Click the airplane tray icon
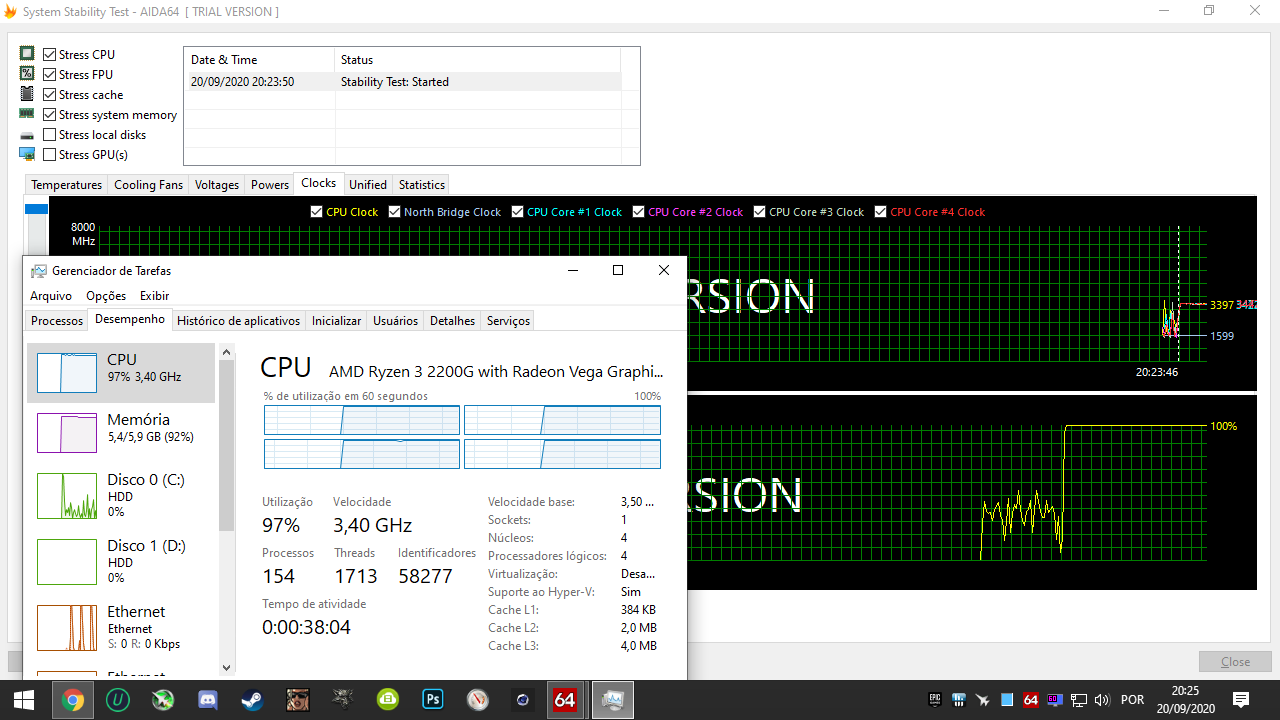 (x=983, y=700)
